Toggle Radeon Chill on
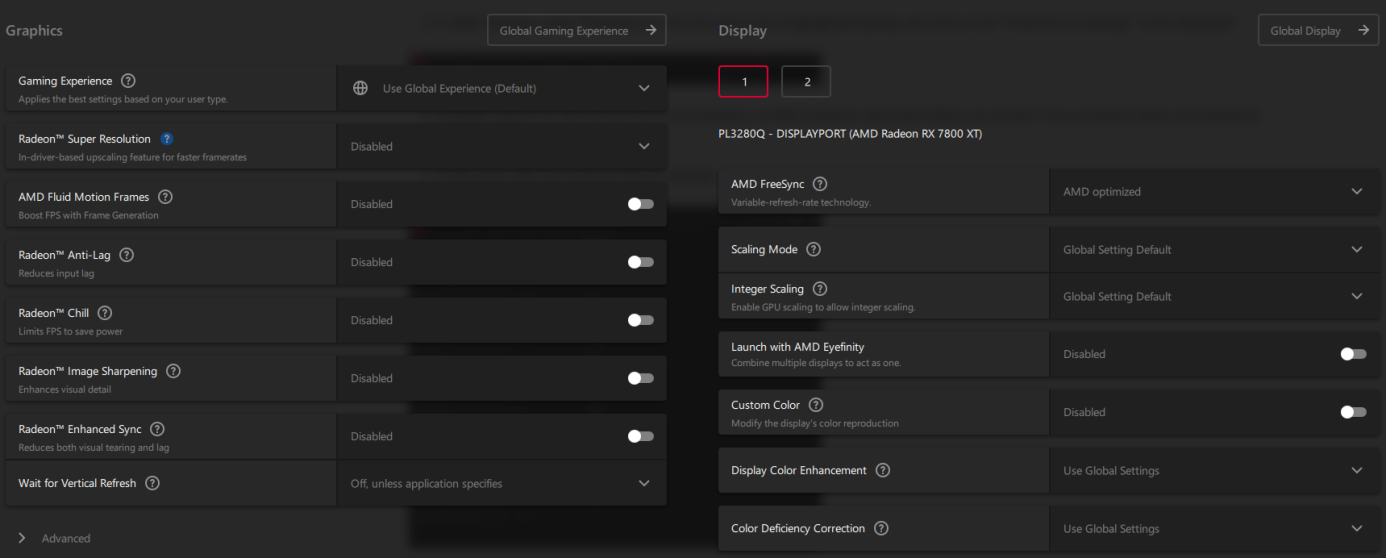1386x558 pixels. (640, 320)
